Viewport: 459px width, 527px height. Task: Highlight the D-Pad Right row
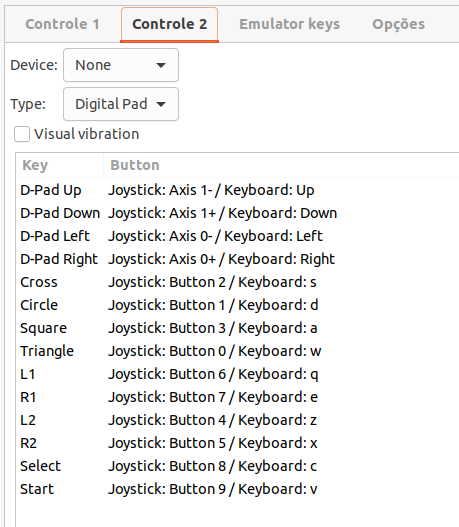point(238,259)
